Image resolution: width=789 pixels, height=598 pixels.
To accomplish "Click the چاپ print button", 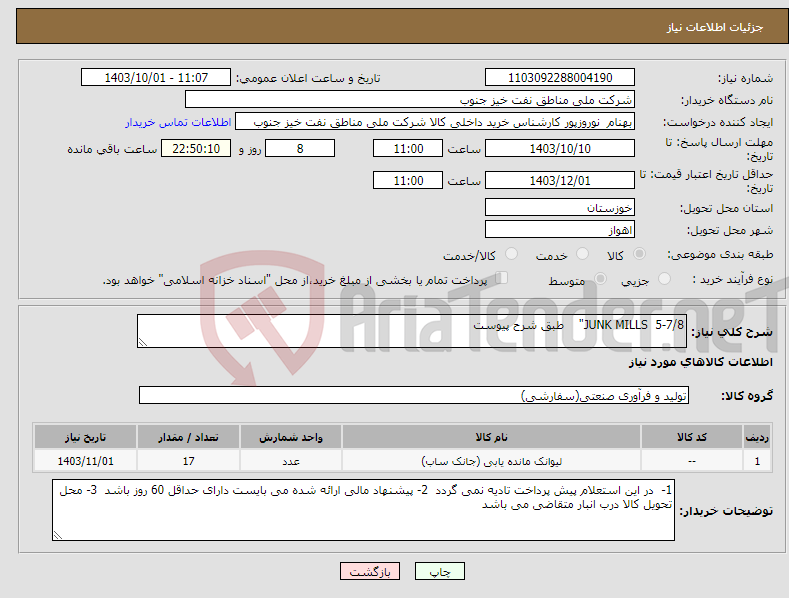I will (x=440, y=571).
